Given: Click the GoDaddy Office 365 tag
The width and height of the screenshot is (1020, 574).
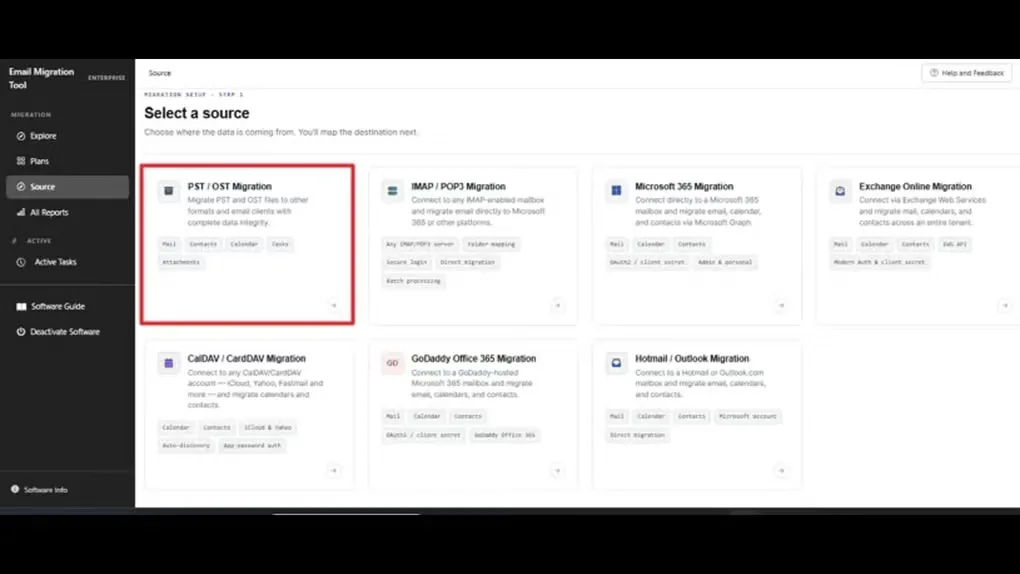Looking at the screenshot, I should click(504, 435).
